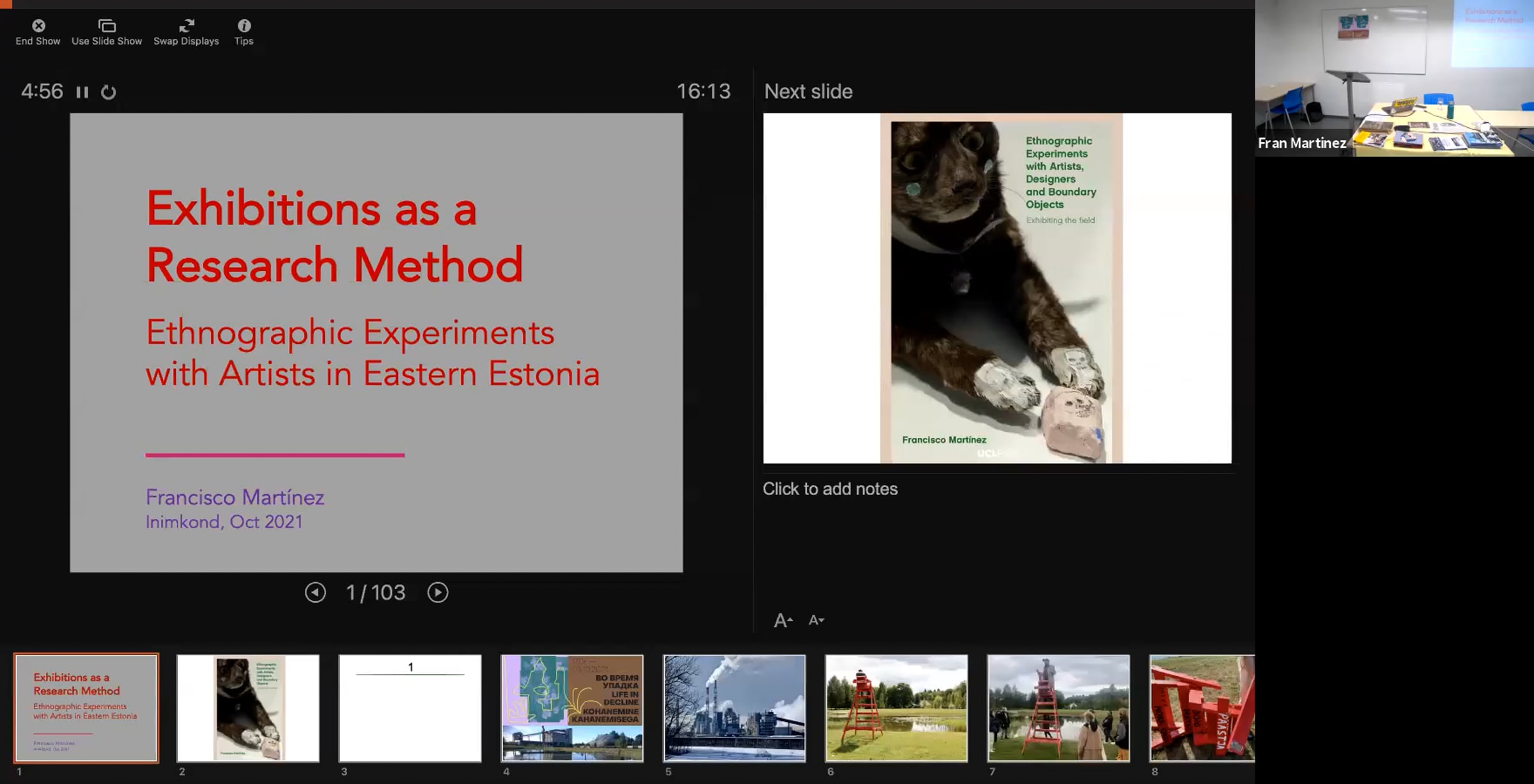The height and width of the screenshot is (784, 1534).
Task: Click the End Show icon
Action: 38,26
